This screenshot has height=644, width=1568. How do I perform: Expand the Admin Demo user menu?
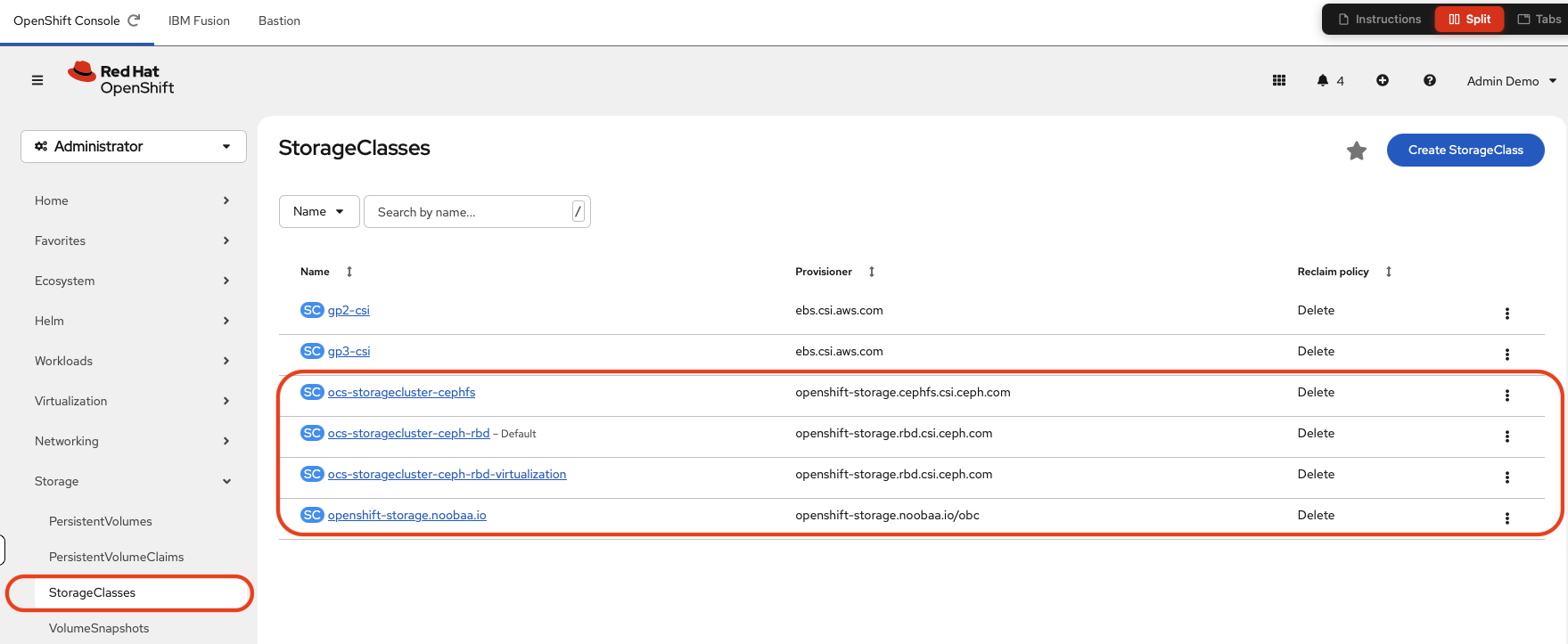pyautogui.click(x=1511, y=81)
